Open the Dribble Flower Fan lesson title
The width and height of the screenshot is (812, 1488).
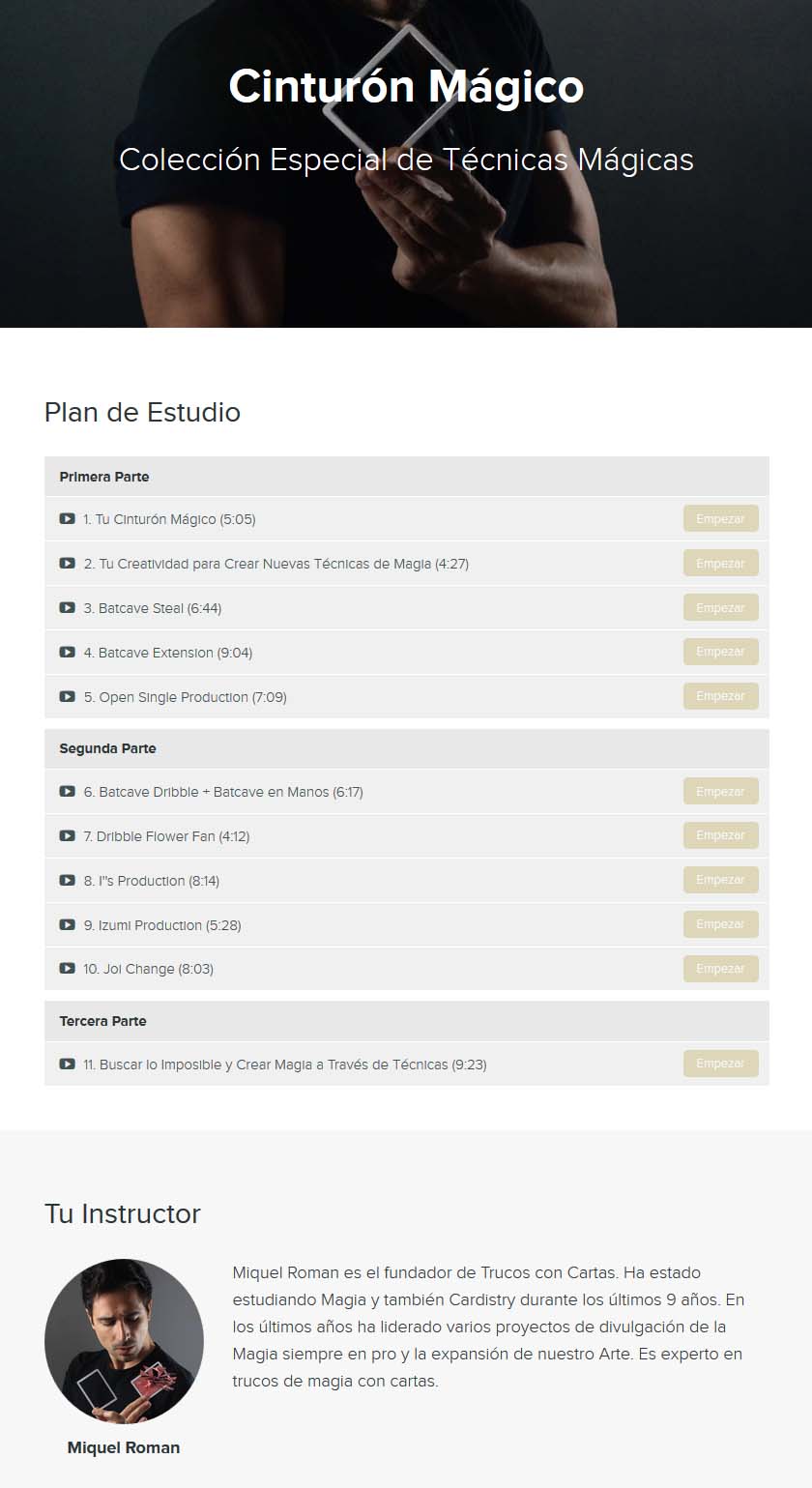click(166, 836)
